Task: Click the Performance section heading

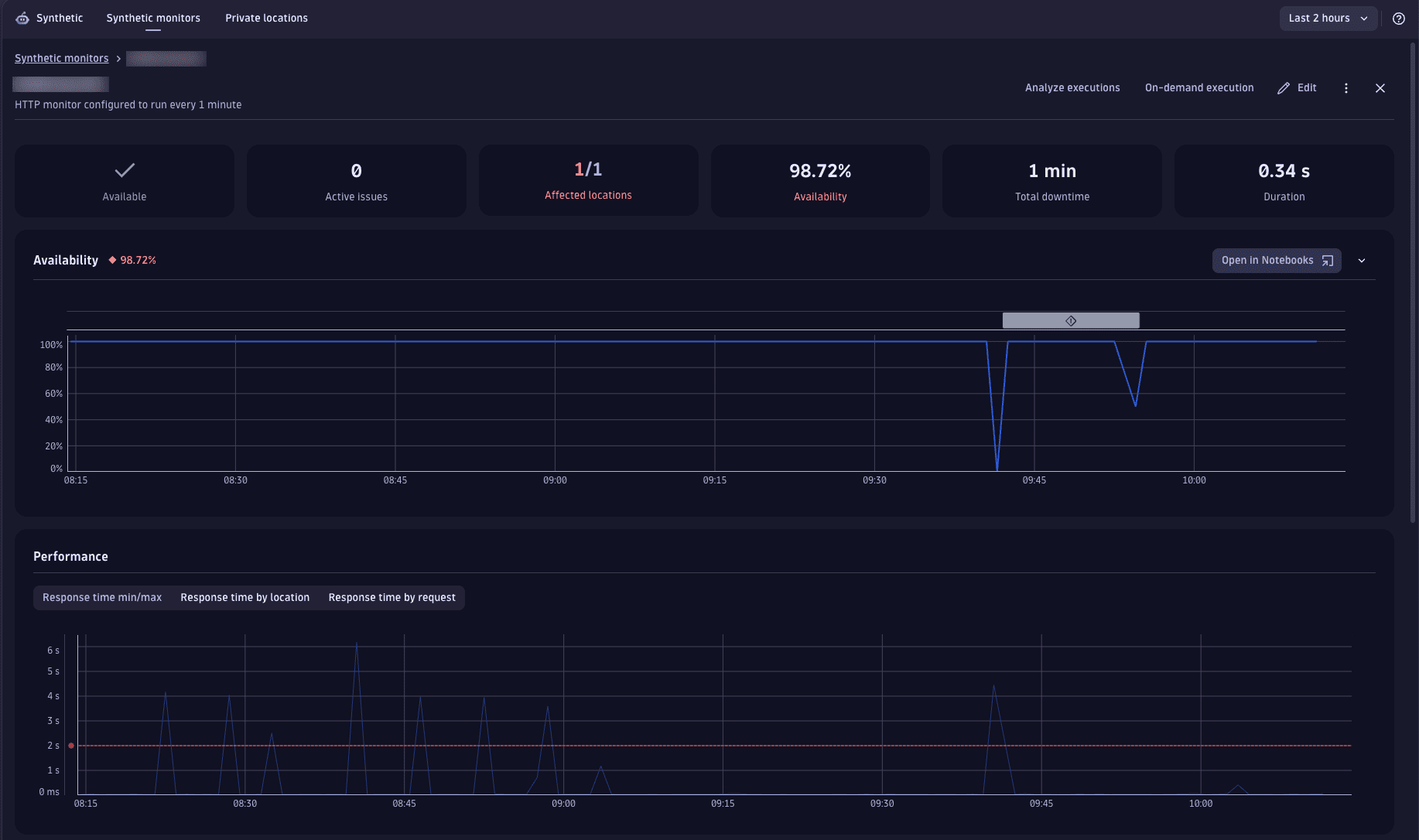Action: [70, 557]
